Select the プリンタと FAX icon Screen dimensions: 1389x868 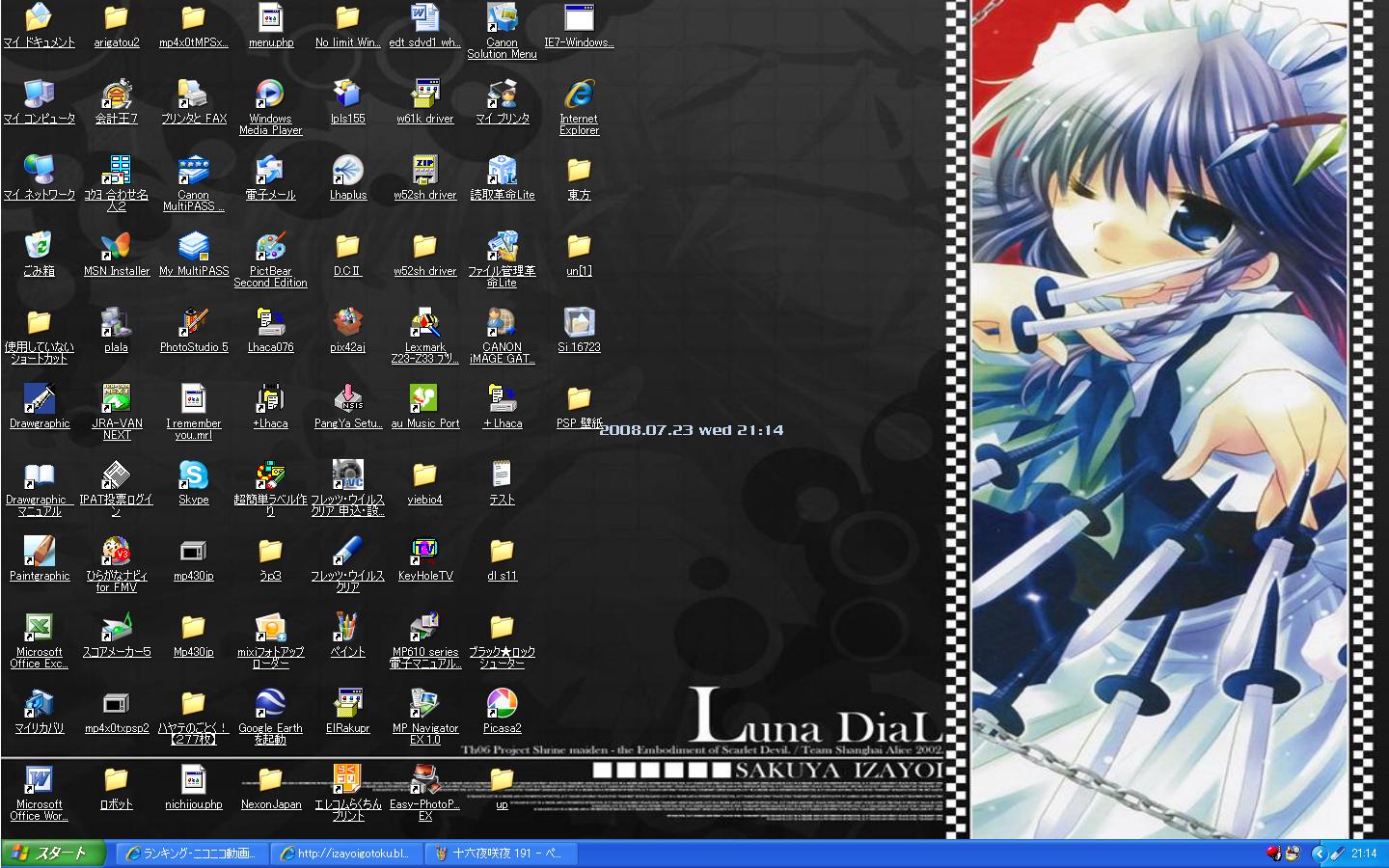point(193,94)
